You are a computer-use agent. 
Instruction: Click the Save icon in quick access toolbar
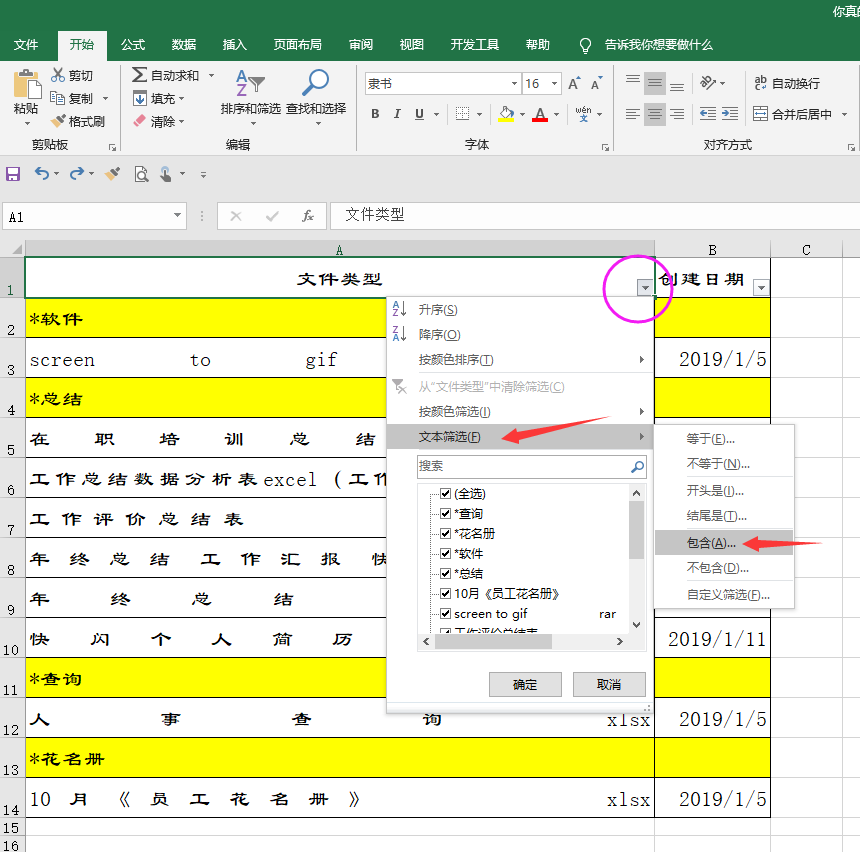coord(13,174)
